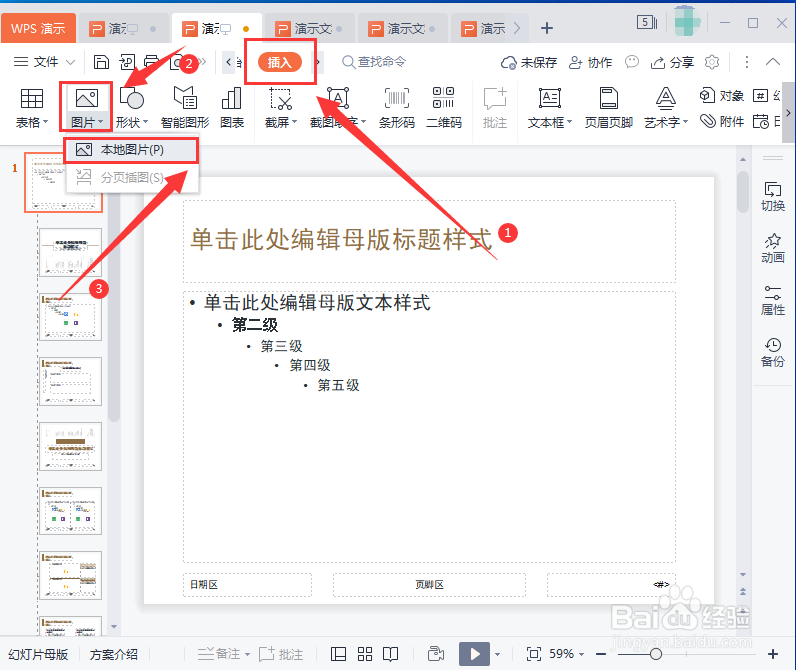
Task: Choose 本地图片(P) from menu
Action: [131, 150]
